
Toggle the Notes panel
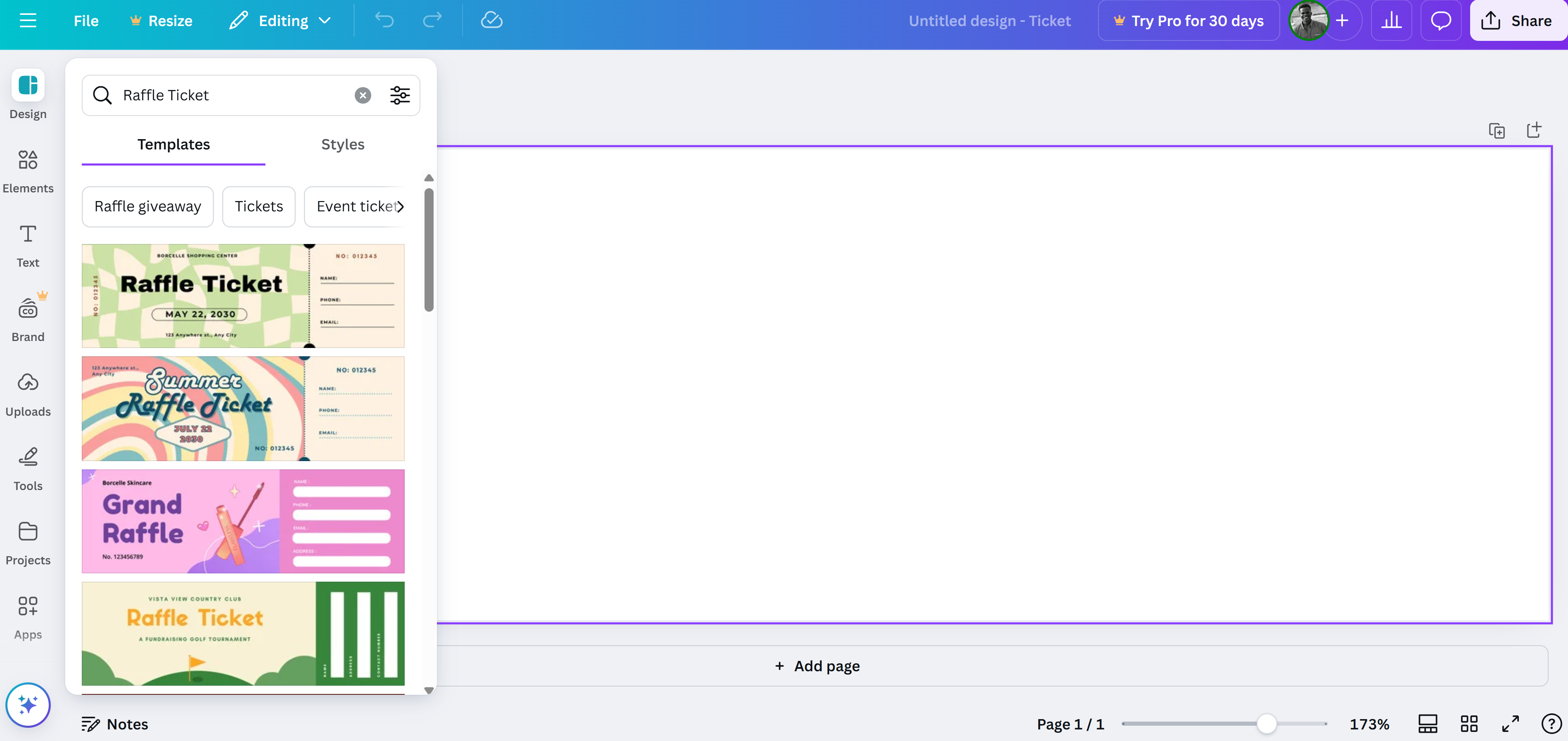[115, 724]
